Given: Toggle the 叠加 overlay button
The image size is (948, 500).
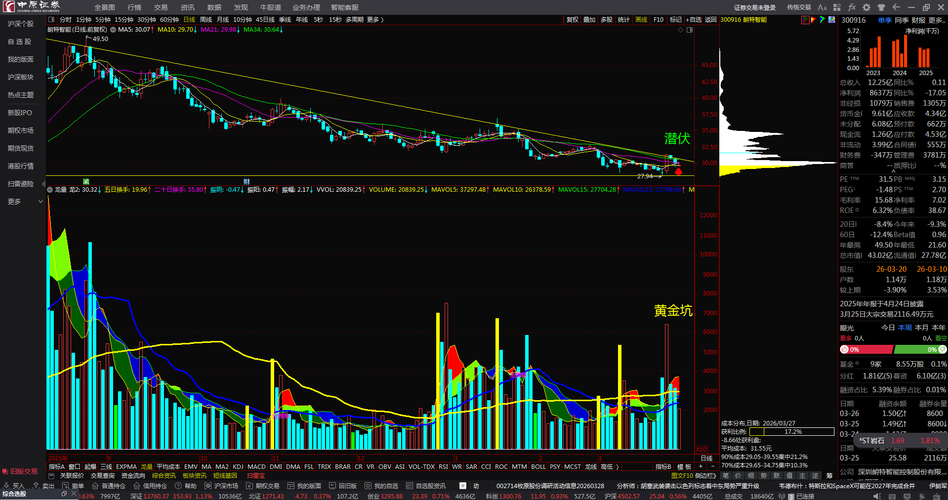Looking at the screenshot, I should tap(589, 20).
